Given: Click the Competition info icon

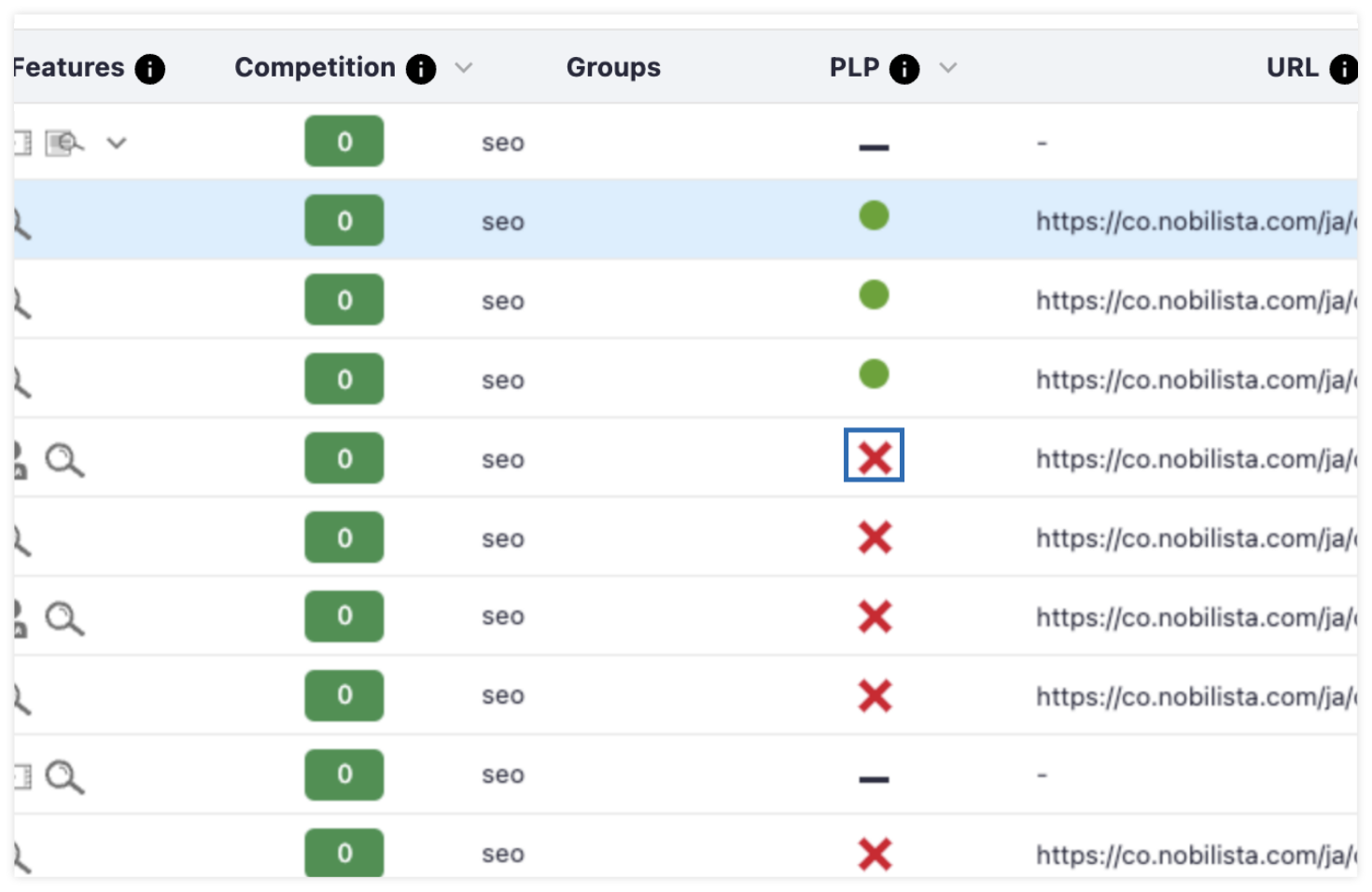Looking at the screenshot, I should point(421,67).
